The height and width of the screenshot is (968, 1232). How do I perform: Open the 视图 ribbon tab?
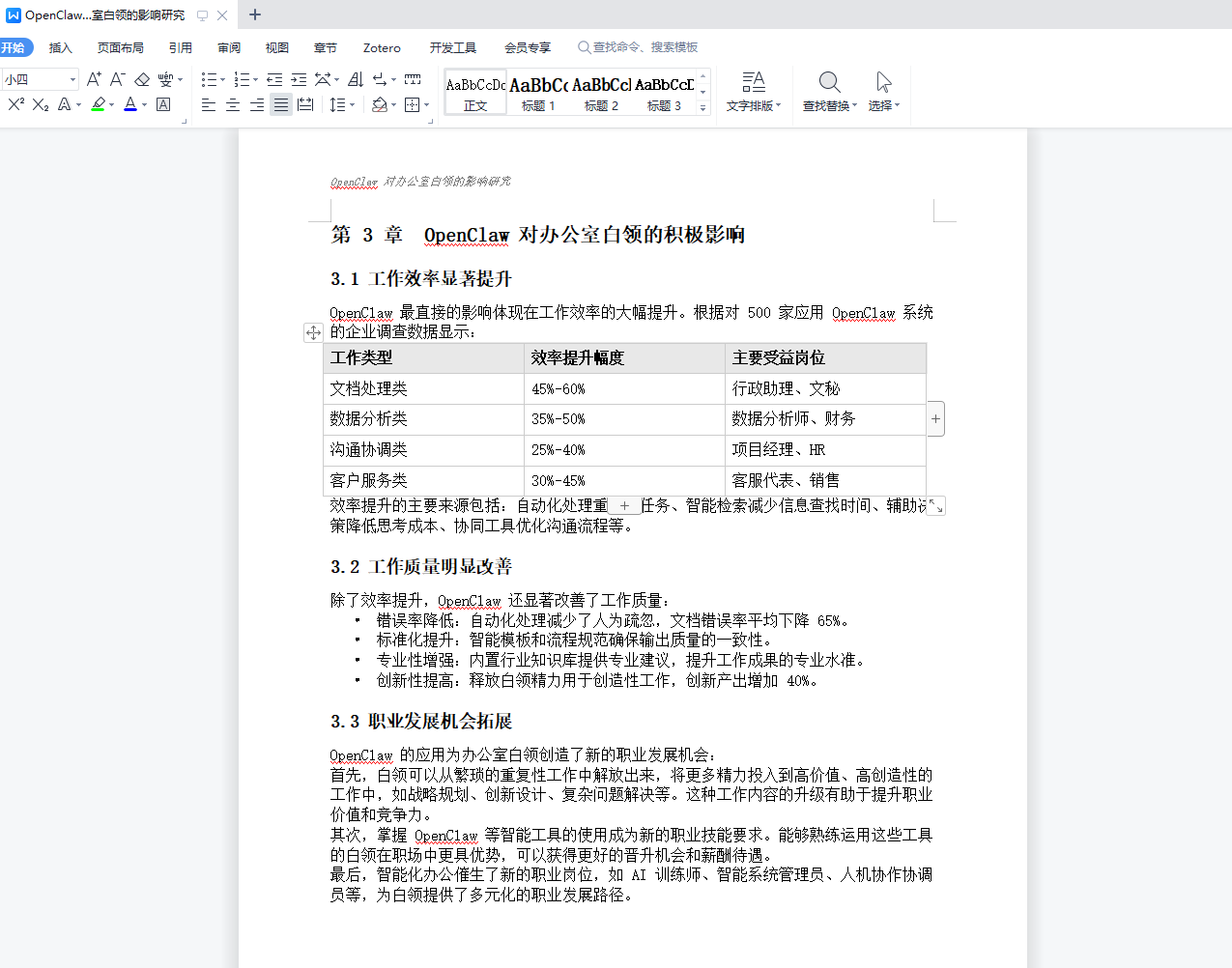[x=277, y=47]
